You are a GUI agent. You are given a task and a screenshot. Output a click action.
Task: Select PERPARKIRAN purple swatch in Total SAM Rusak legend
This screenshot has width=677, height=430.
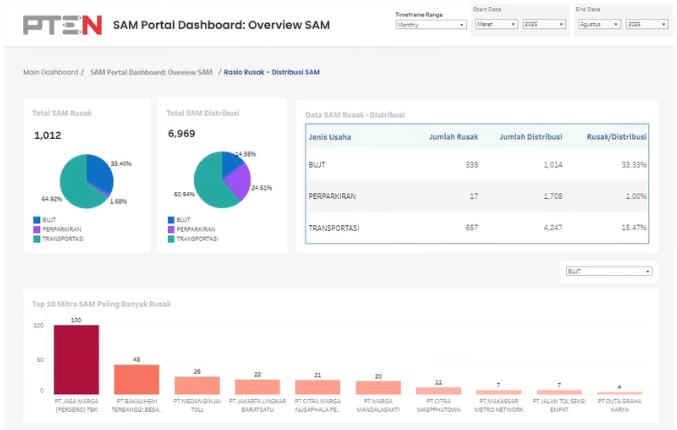(x=37, y=230)
